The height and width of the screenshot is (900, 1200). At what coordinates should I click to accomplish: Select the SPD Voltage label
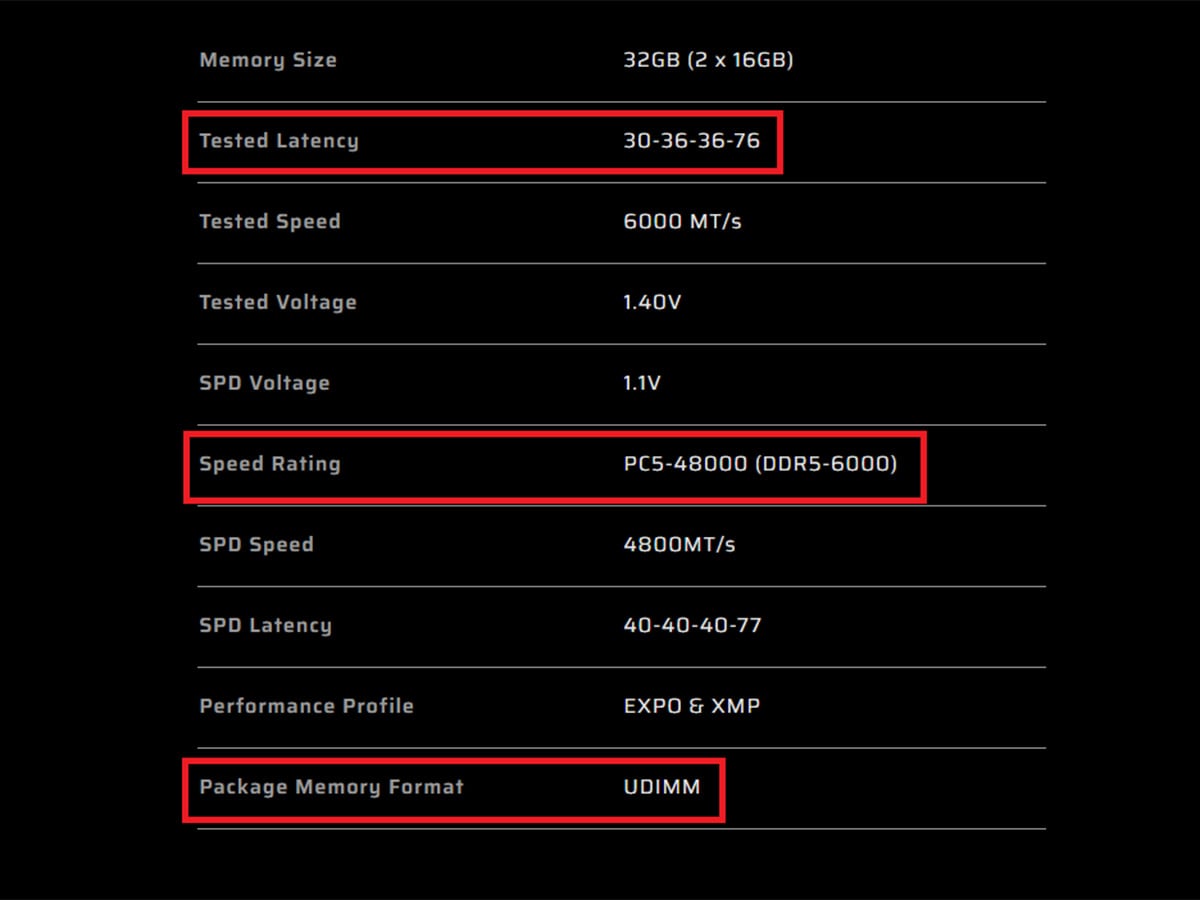click(x=264, y=383)
